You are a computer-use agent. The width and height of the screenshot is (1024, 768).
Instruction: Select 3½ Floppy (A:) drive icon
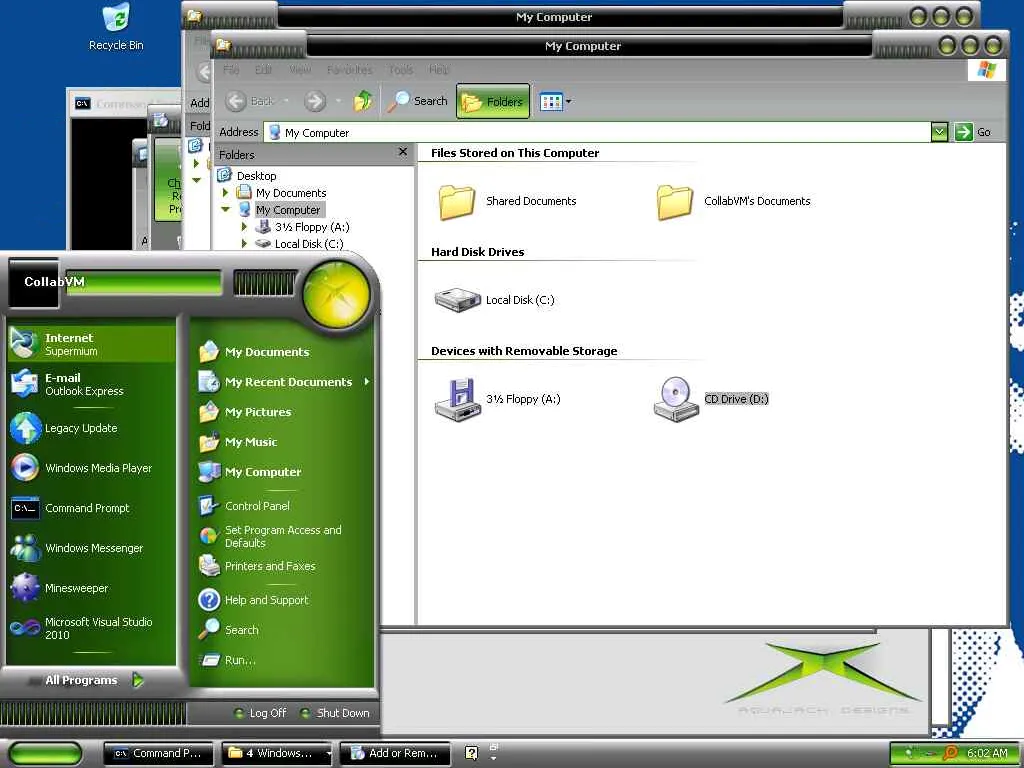[498, 399]
